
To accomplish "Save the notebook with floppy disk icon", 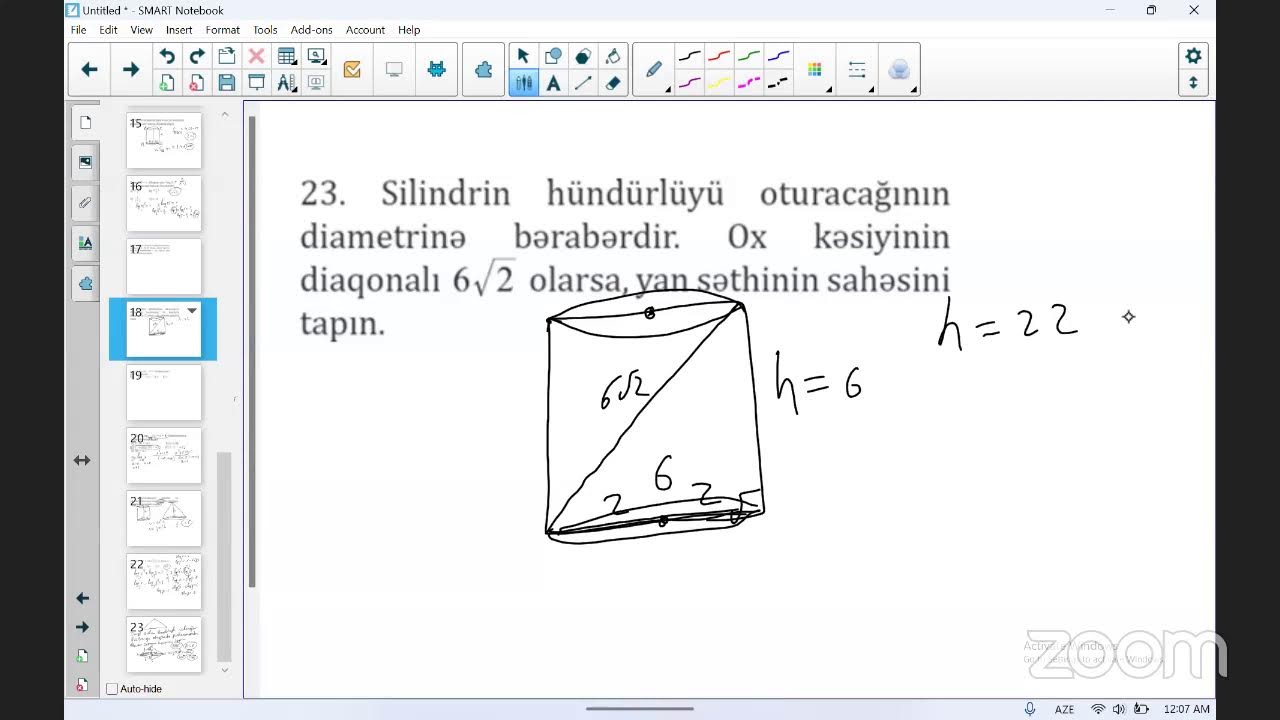I will click(227, 83).
